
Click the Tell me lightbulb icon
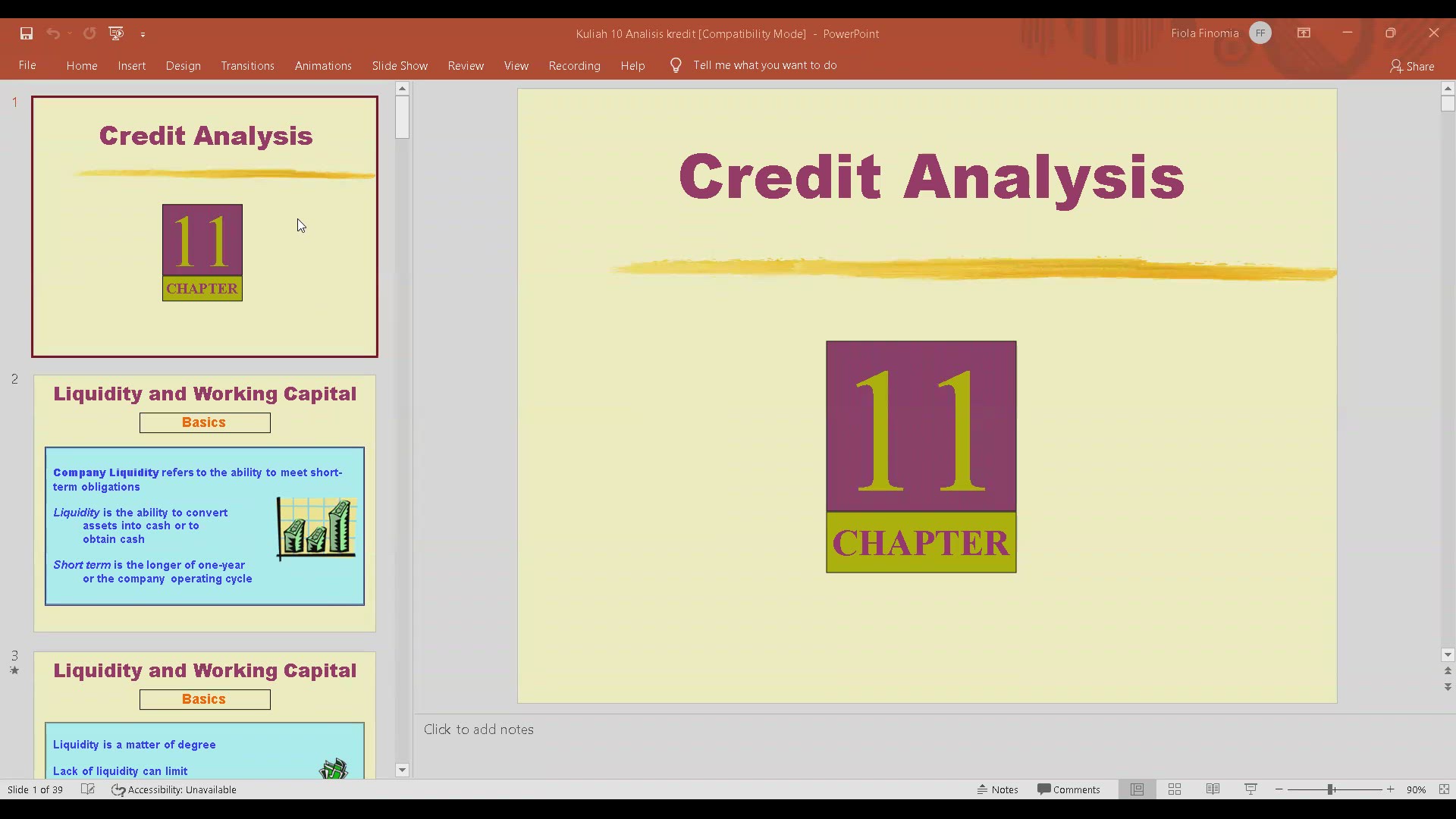tap(676, 65)
